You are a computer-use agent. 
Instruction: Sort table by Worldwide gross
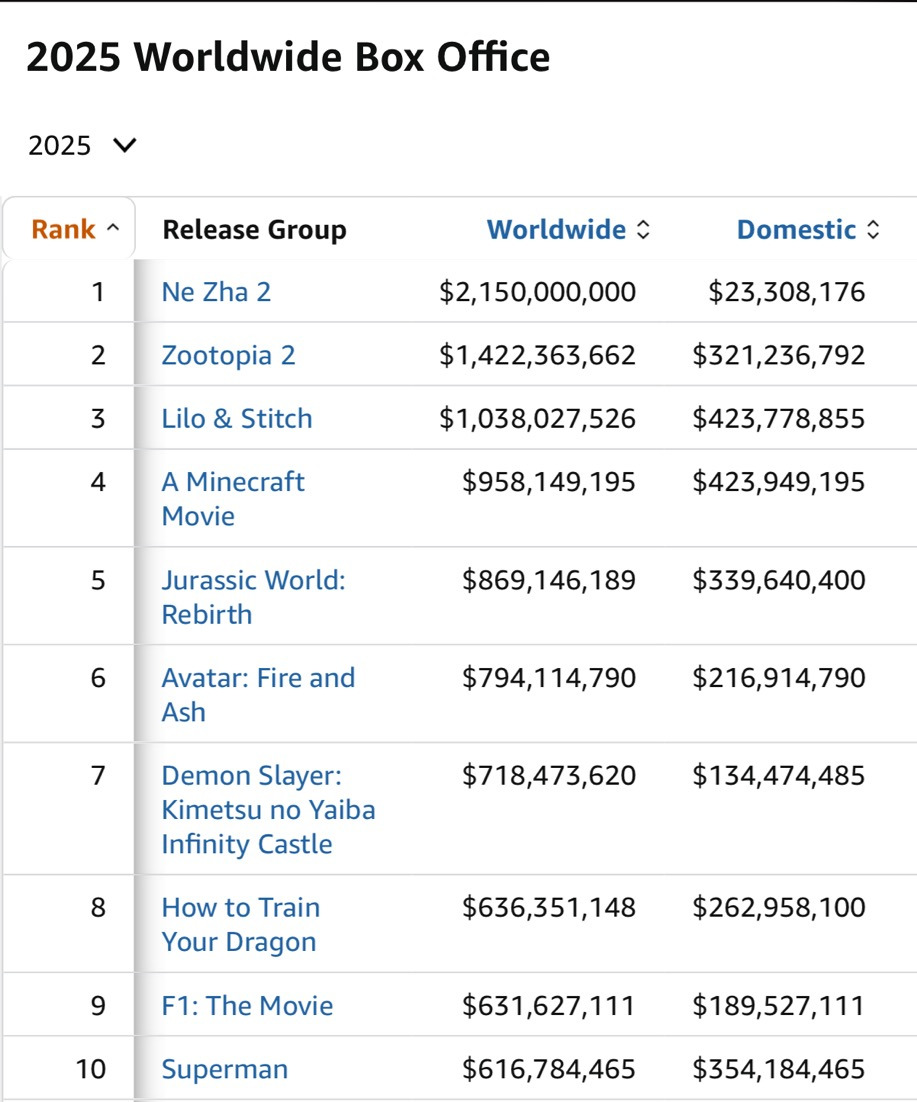pos(556,230)
